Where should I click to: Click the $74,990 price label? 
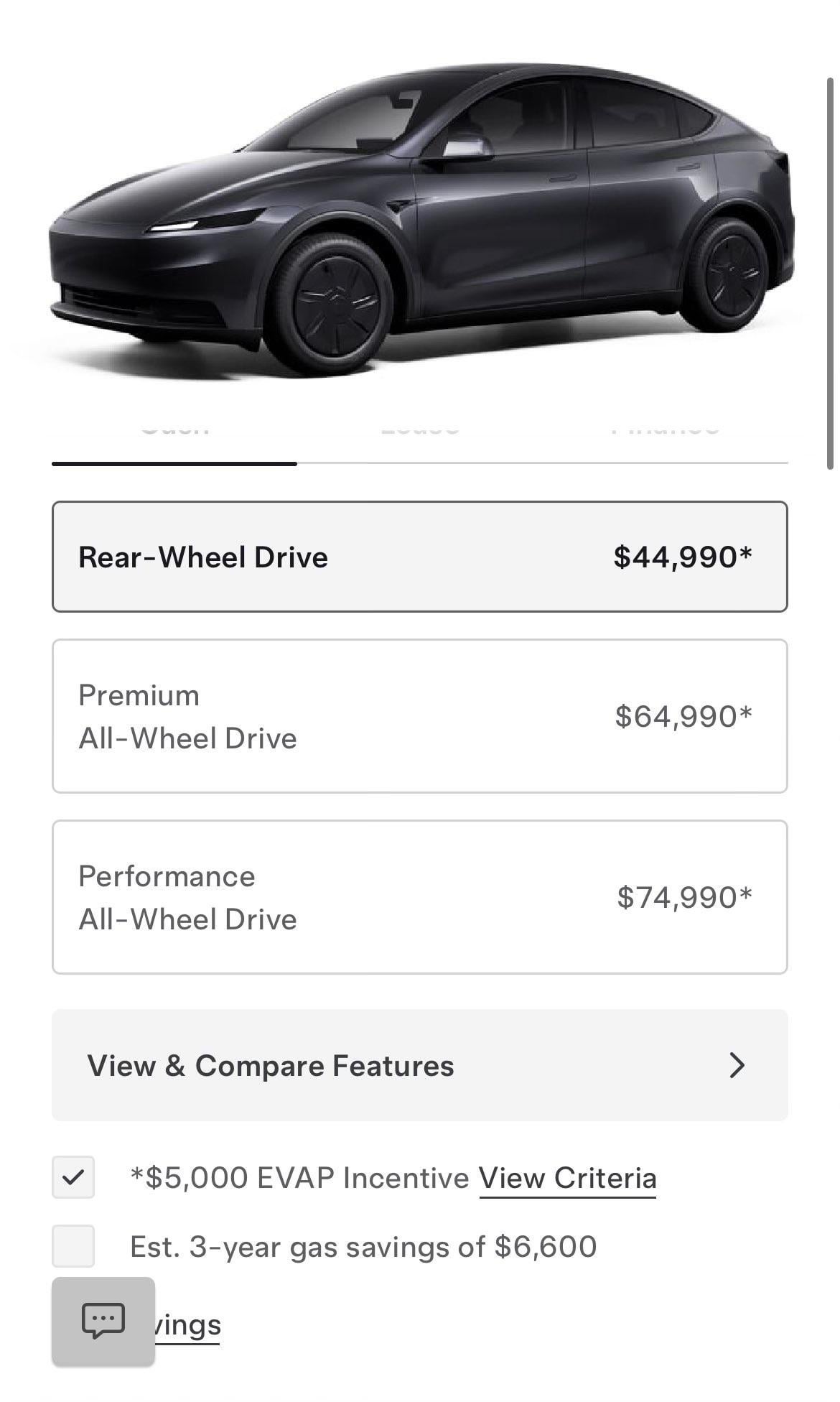pyautogui.click(x=684, y=897)
